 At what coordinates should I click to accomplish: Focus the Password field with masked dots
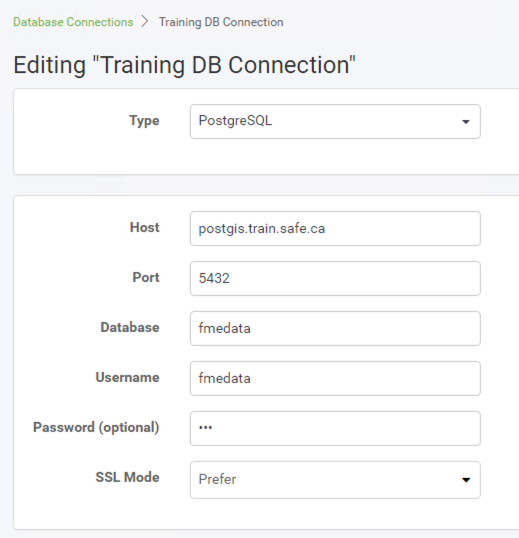point(335,428)
